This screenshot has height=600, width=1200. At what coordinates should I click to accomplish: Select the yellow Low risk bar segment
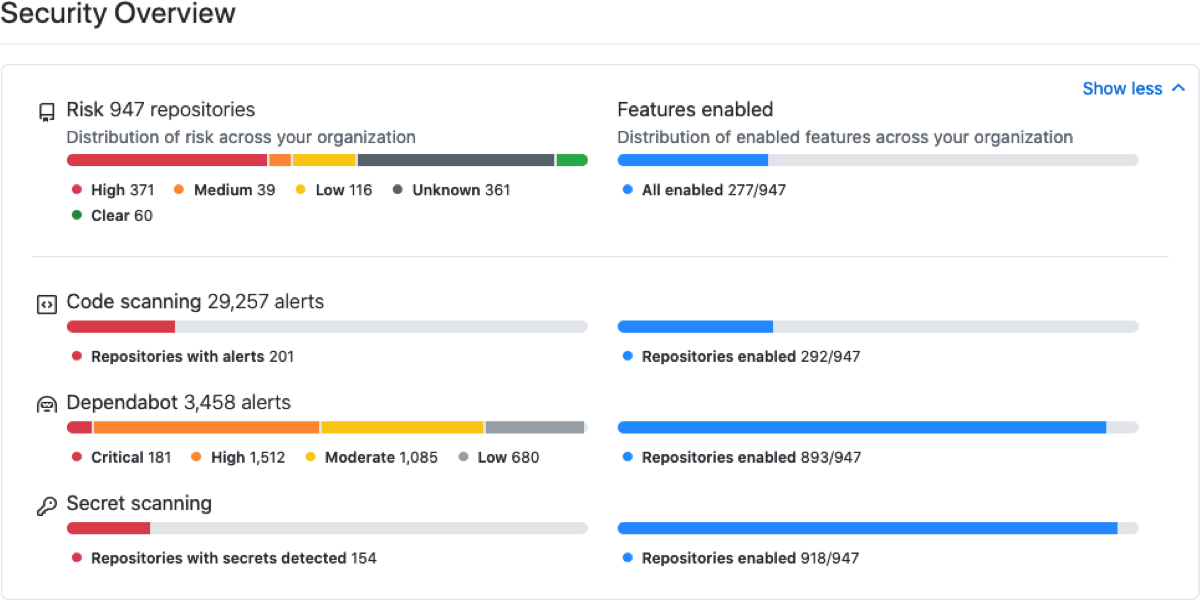coord(324,160)
